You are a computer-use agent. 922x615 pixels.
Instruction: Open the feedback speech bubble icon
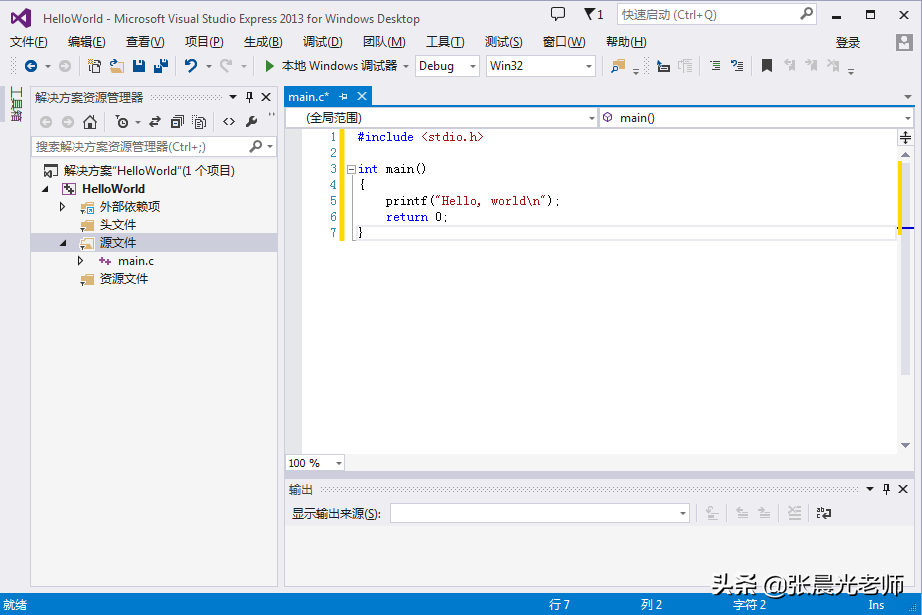coord(557,14)
